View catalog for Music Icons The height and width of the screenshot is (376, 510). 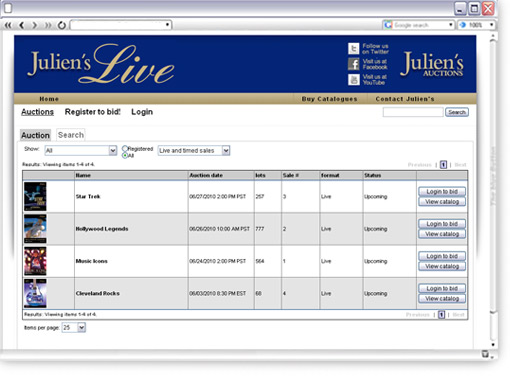tap(442, 266)
